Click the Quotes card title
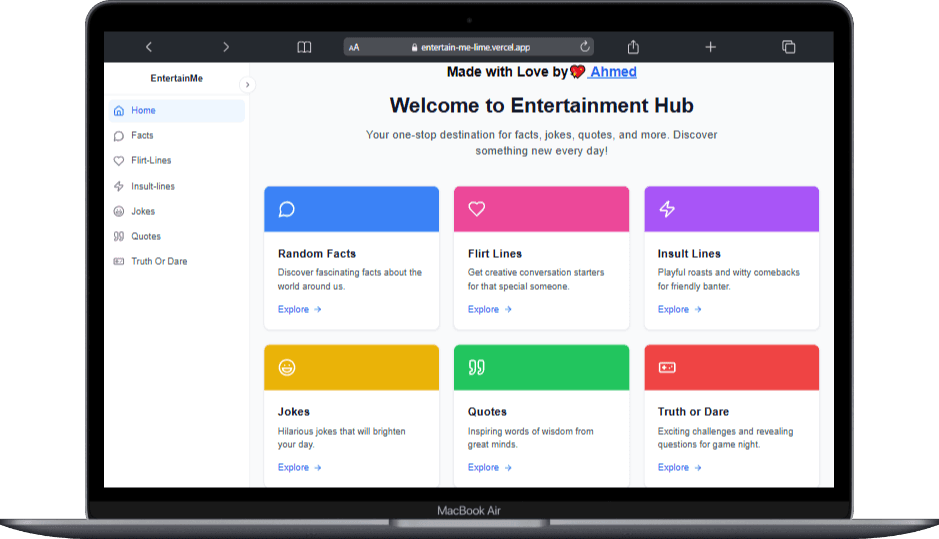 pyautogui.click(x=487, y=412)
